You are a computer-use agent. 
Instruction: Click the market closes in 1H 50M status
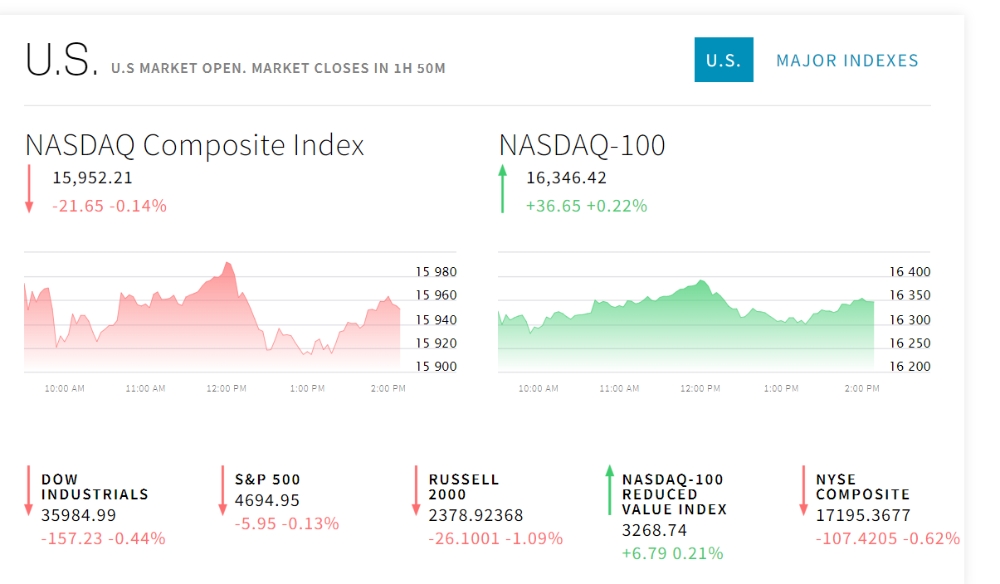(x=278, y=68)
